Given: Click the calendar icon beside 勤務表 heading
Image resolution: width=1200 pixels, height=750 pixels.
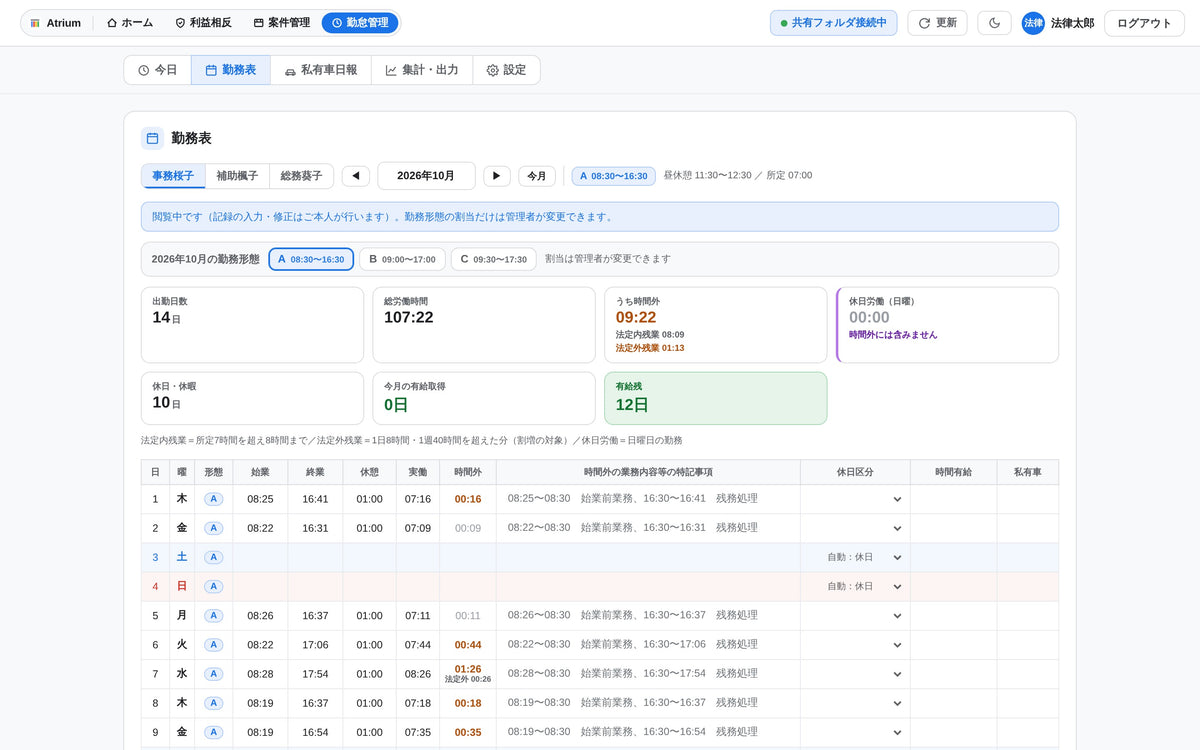Looking at the screenshot, I should pyautogui.click(x=152, y=138).
